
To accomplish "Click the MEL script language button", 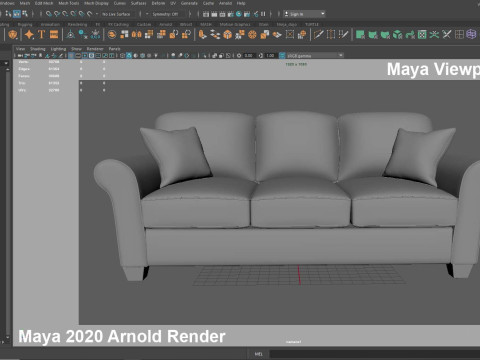I will click(259, 354).
